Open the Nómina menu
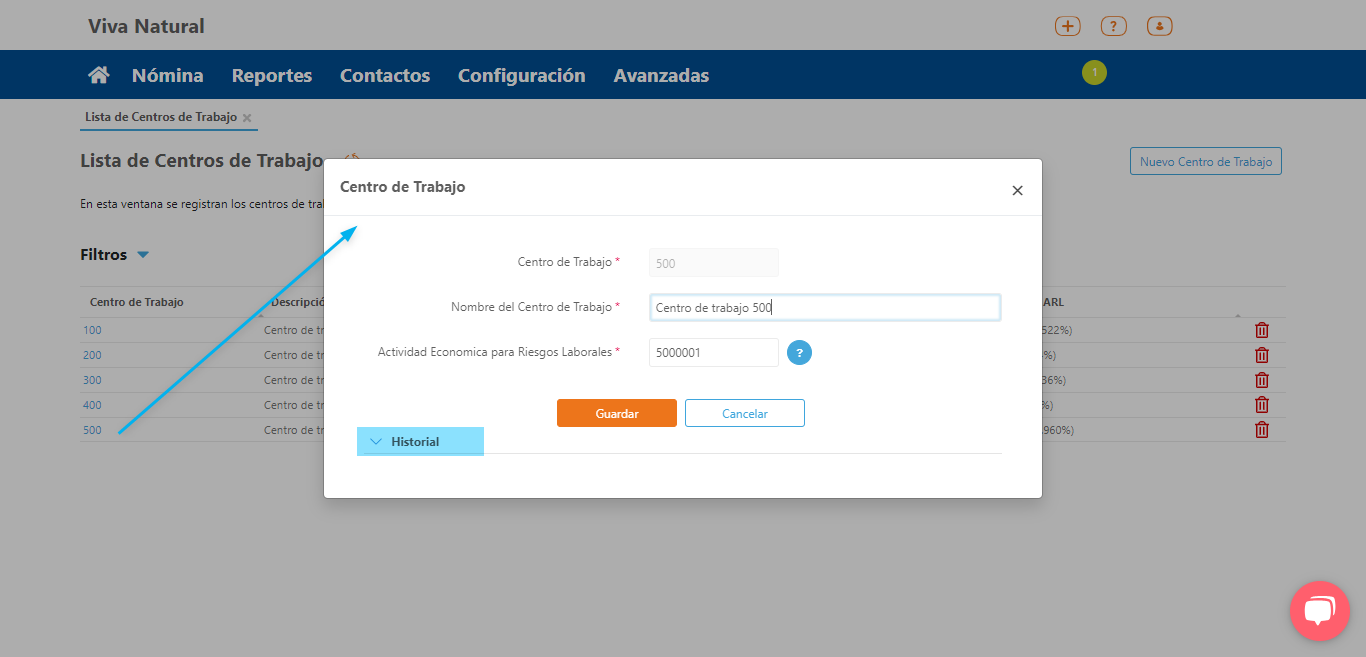Viewport: 1366px width, 657px height. [167, 75]
